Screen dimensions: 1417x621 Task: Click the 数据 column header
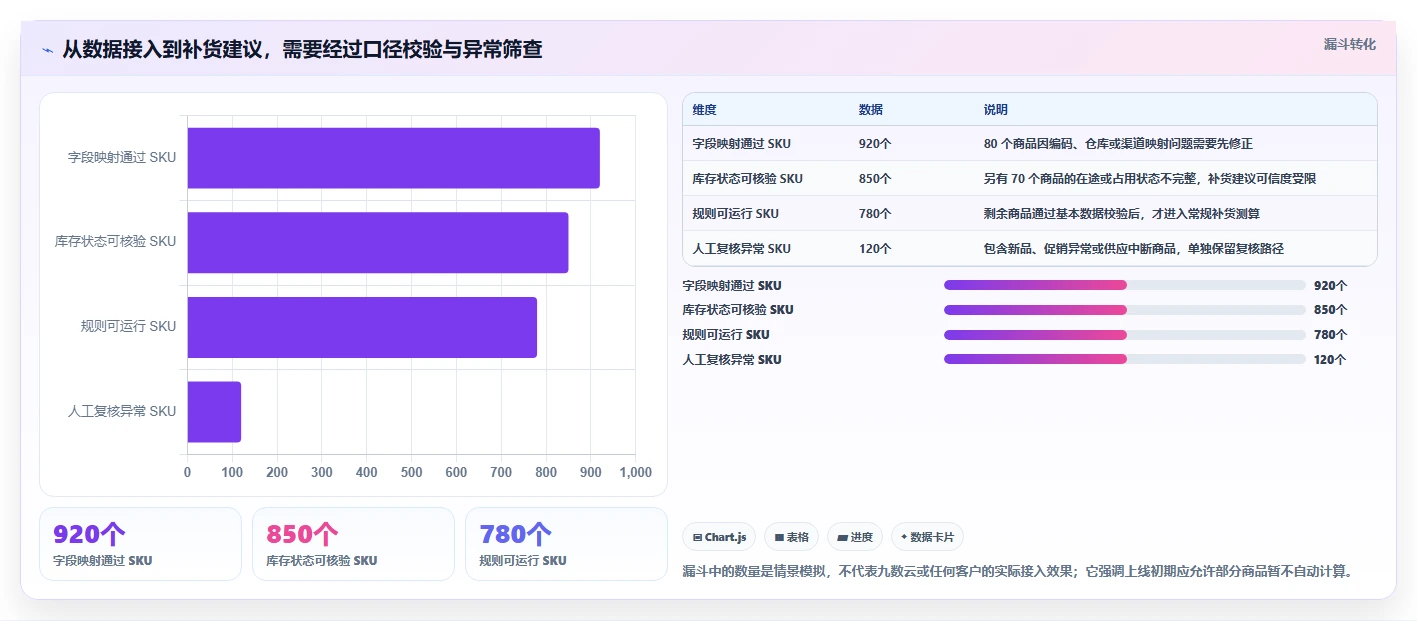pos(870,110)
